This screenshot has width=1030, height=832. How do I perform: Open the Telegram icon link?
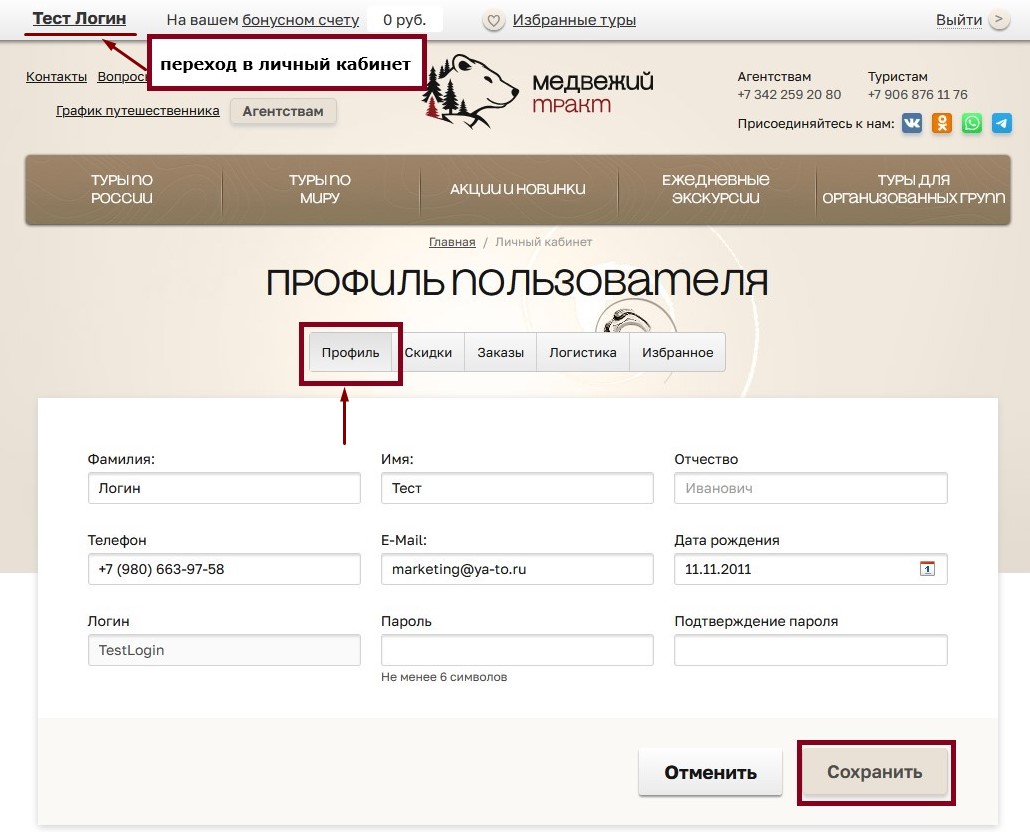(1001, 123)
